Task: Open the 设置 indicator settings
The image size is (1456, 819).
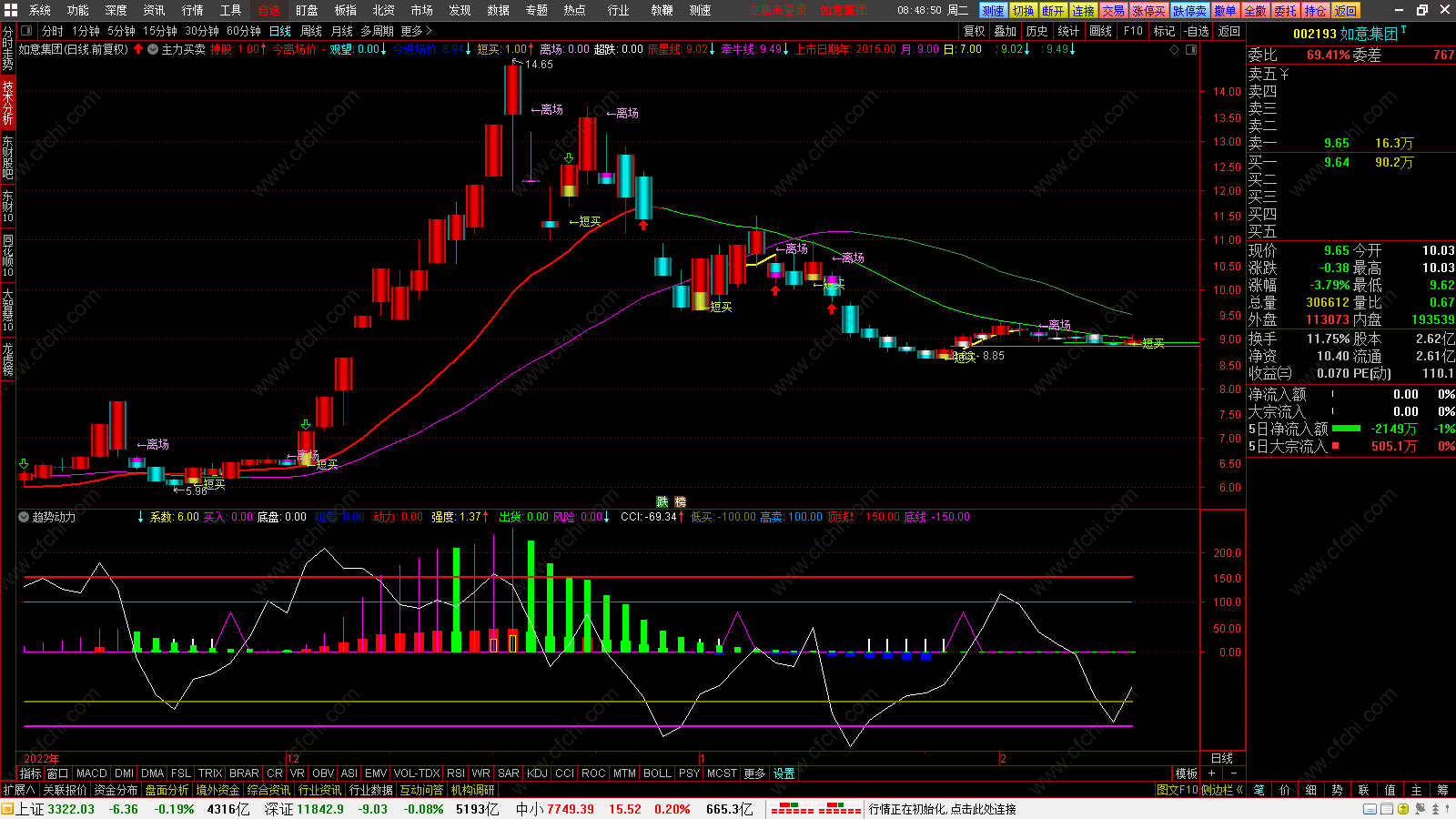Action: coord(784,773)
